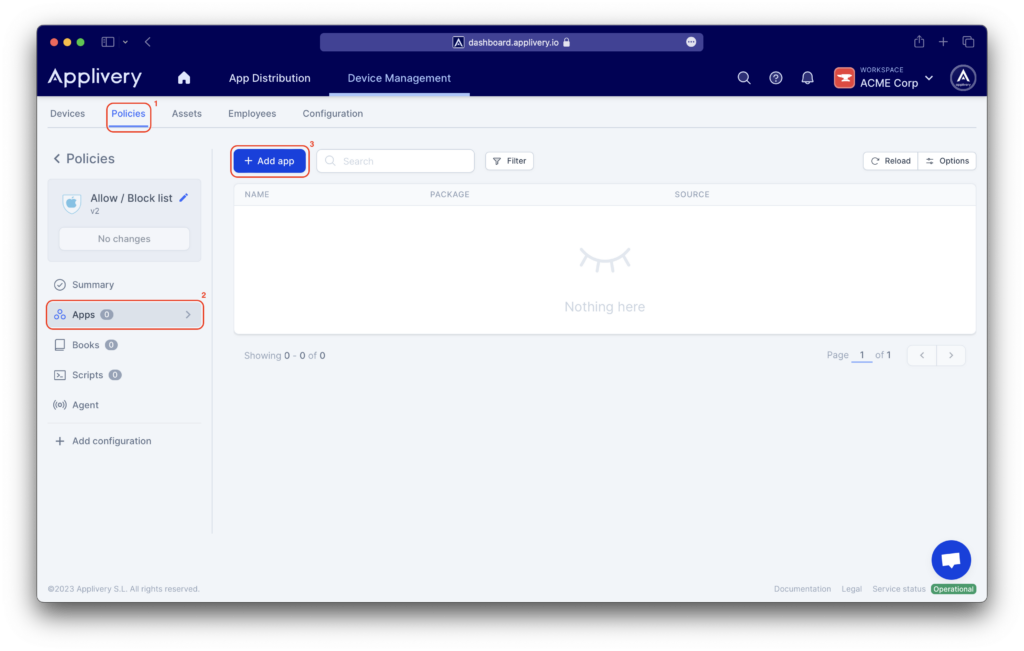Toggle the Safari sidebar
The image size is (1024, 651).
click(x=108, y=42)
